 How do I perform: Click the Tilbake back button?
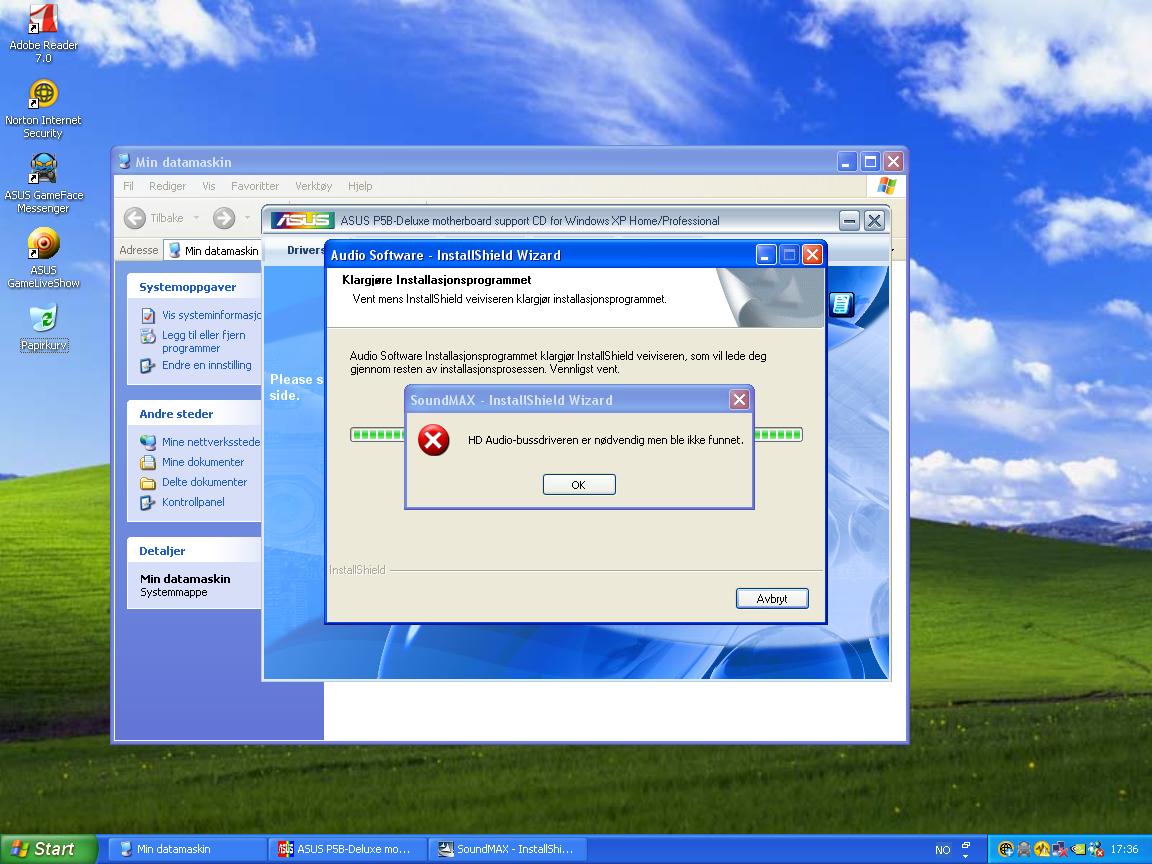pyautogui.click(x=154, y=217)
